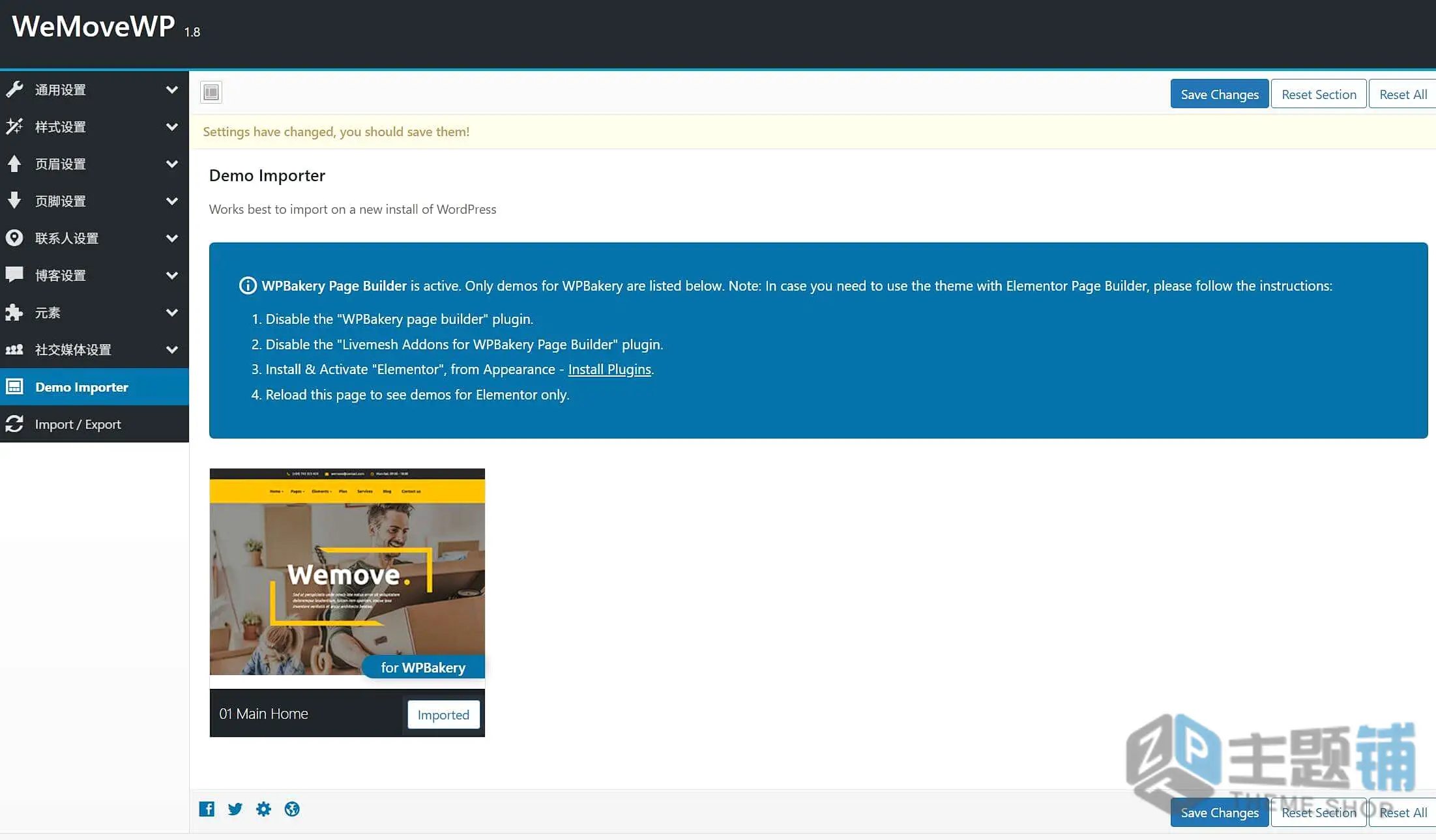
Task: Expand the 联系人设置 chevron
Action: click(172, 238)
